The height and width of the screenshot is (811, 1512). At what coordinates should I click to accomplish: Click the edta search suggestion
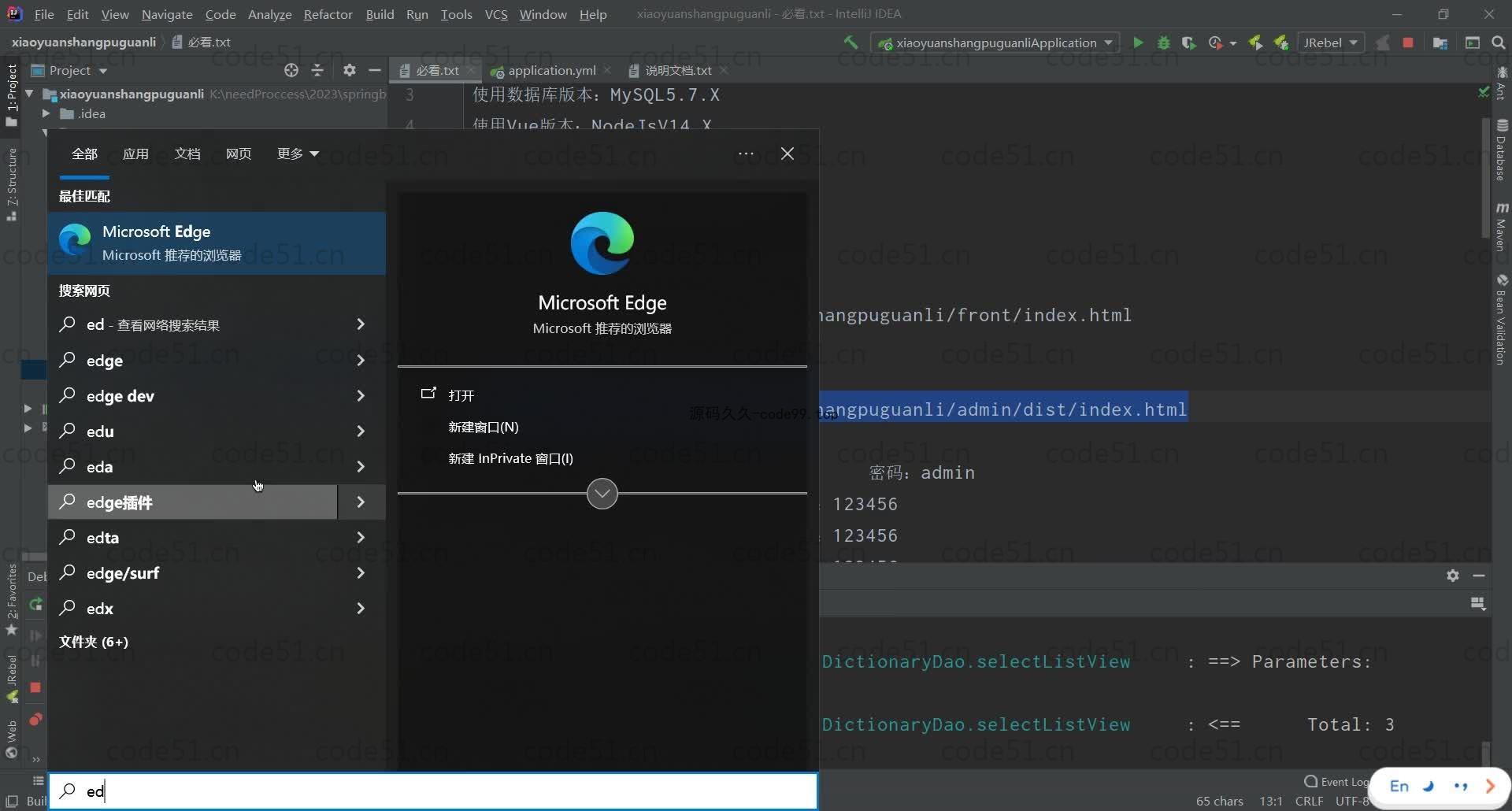193,537
